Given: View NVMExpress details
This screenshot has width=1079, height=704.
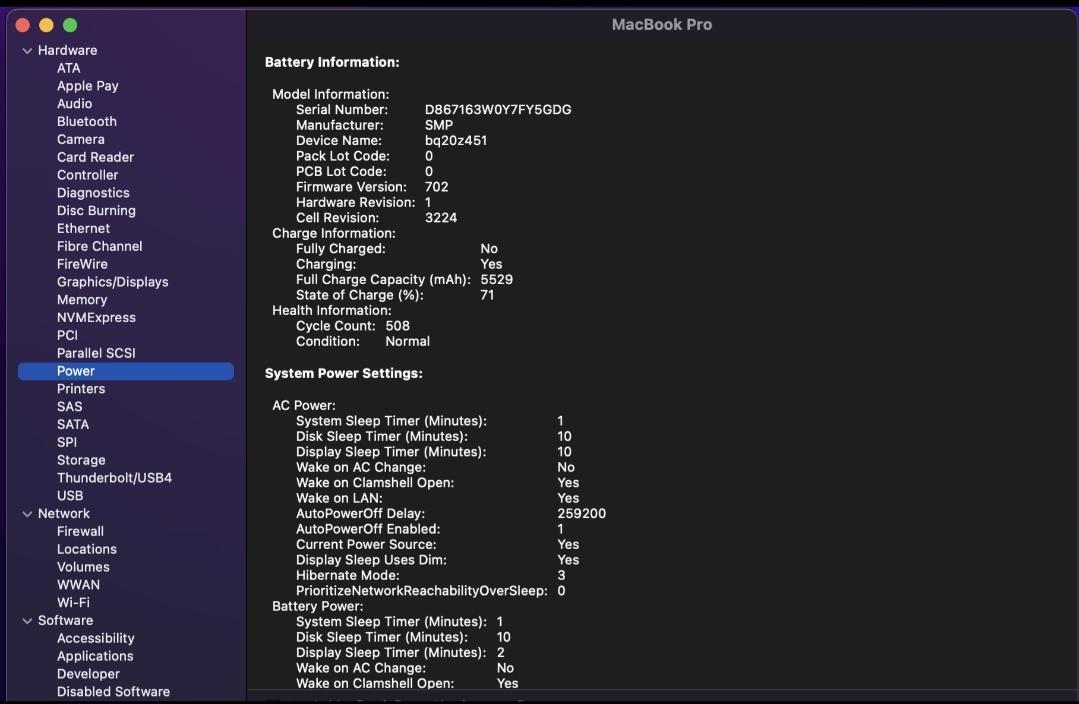Looking at the screenshot, I should (x=96, y=318).
